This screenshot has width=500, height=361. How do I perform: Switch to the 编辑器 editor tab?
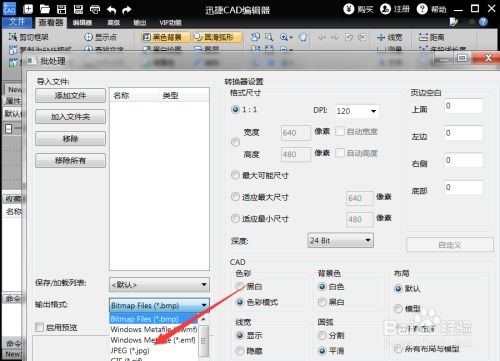(x=82, y=23)
